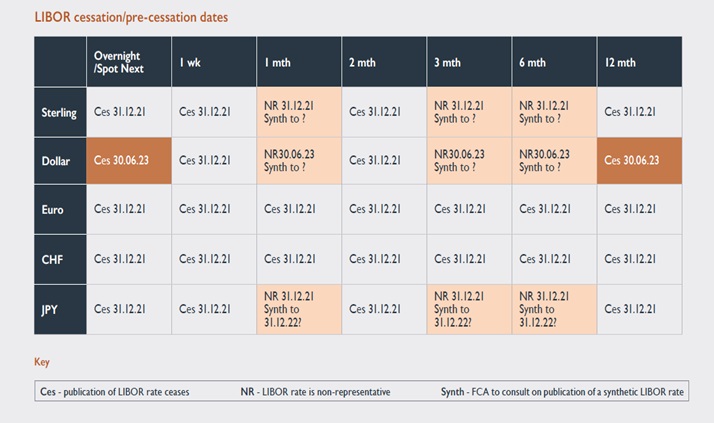Select the 1 mth column header

tap(278, 62)
